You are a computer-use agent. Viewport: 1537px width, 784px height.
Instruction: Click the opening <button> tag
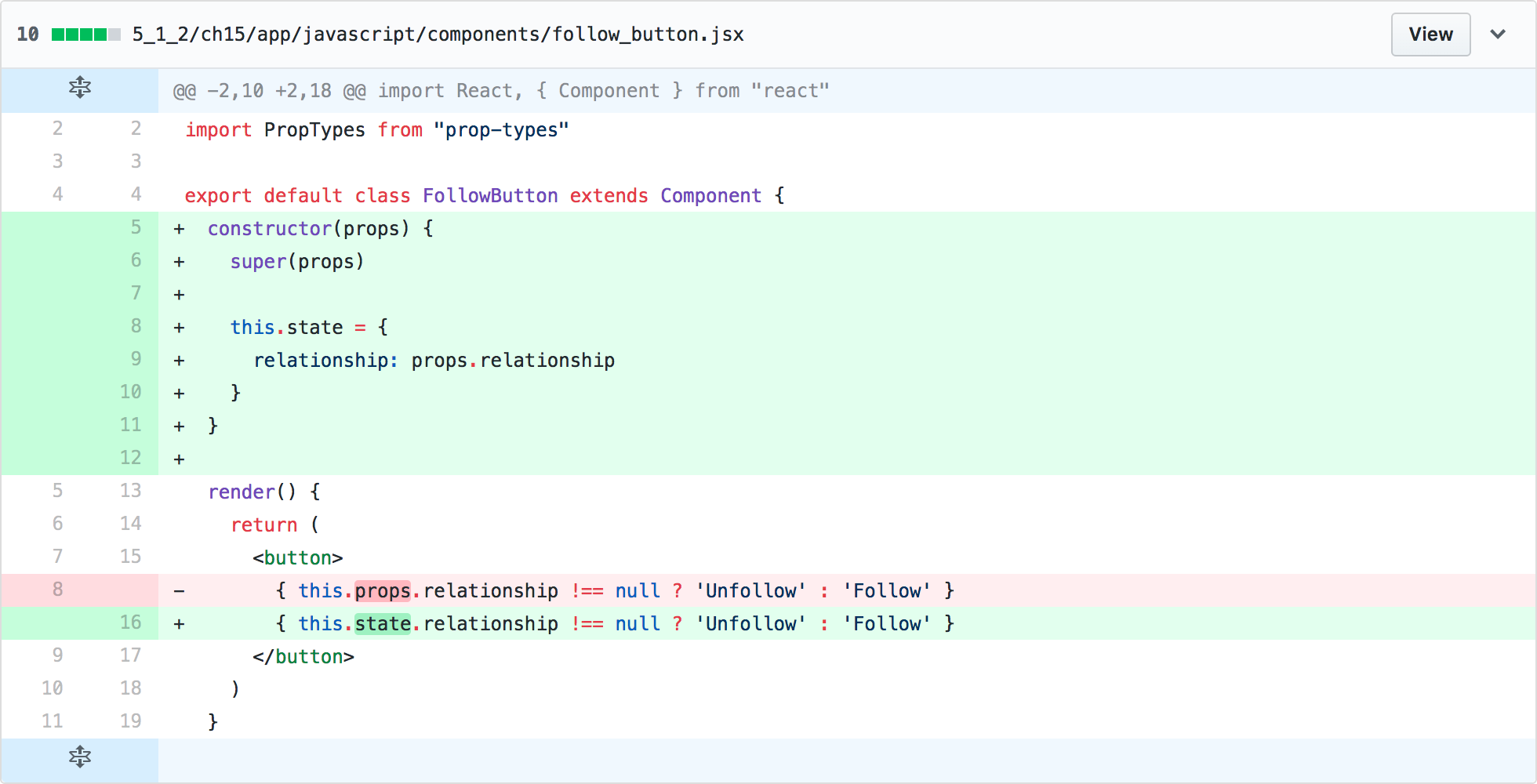298,558
